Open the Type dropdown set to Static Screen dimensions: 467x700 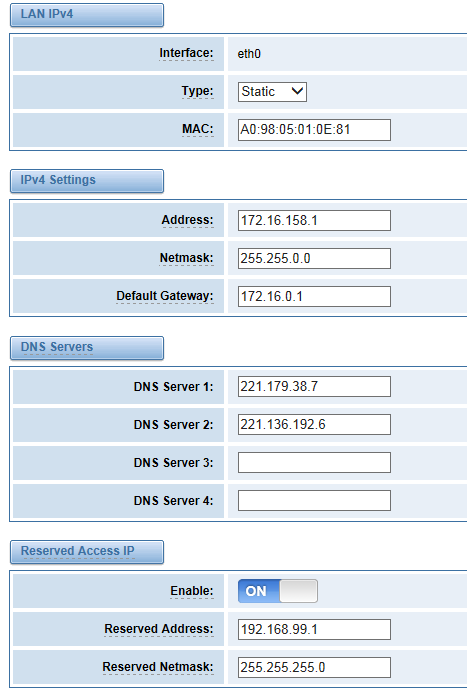[272, 92]
